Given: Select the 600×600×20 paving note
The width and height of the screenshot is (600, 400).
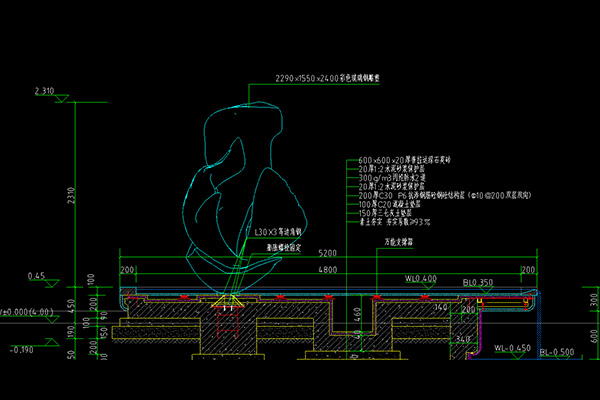Looking at the screenshot, I should (x=404, y=160).
